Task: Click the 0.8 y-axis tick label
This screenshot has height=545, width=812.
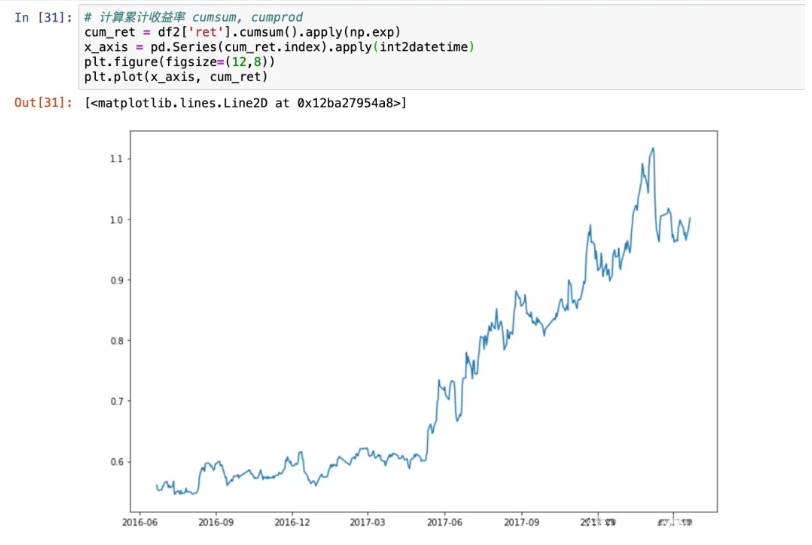Action: coord(116,341)
